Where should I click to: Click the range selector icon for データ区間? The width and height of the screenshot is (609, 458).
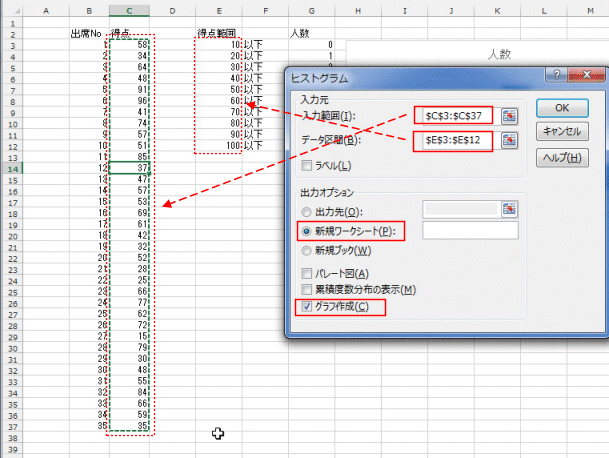(x=511, y=141)
